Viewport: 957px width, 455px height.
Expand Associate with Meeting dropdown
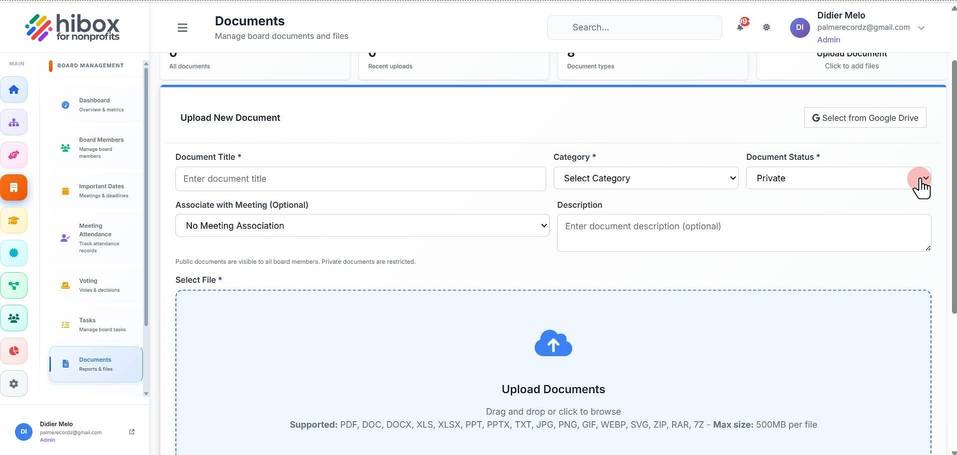click(362, 225)
